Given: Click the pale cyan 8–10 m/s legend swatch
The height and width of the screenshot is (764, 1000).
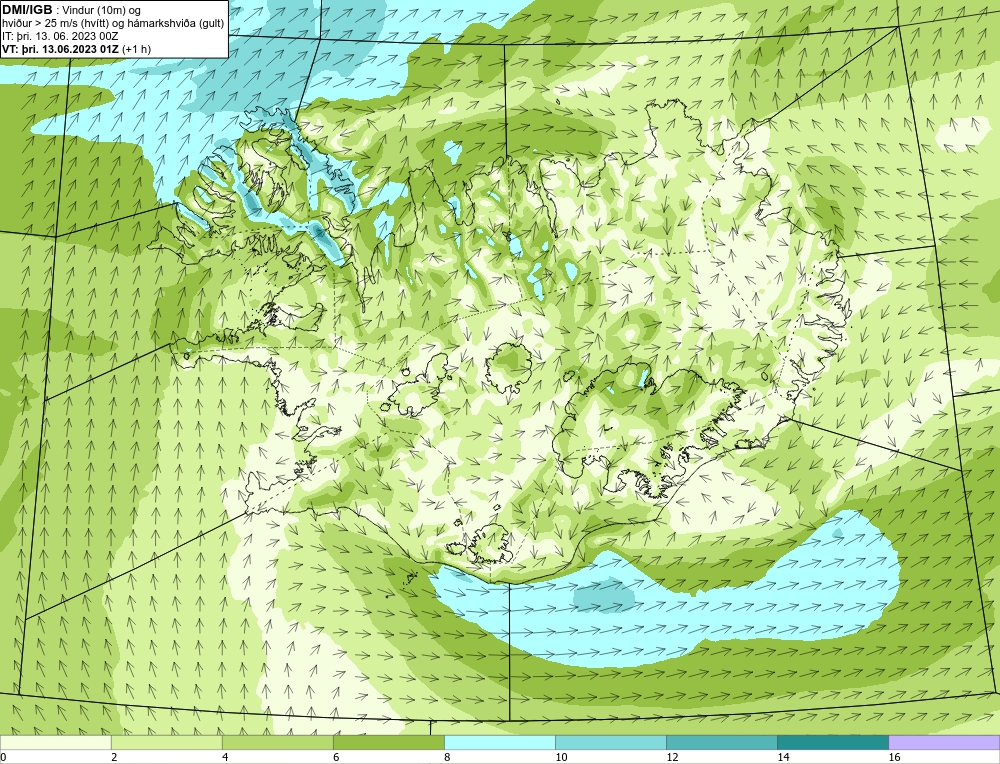Looking at the screenshot, I should (500, 742).
